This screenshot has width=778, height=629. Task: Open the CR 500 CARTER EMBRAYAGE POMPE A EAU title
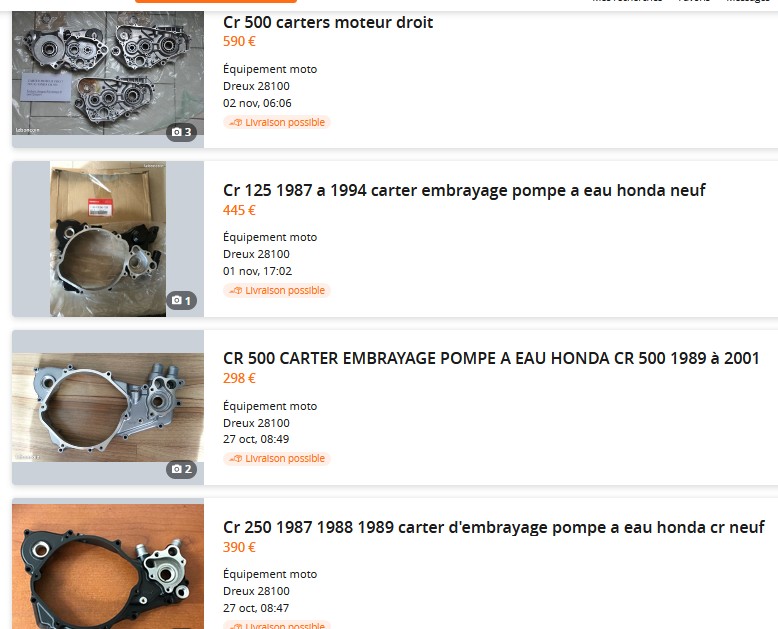tap(491, 358)
